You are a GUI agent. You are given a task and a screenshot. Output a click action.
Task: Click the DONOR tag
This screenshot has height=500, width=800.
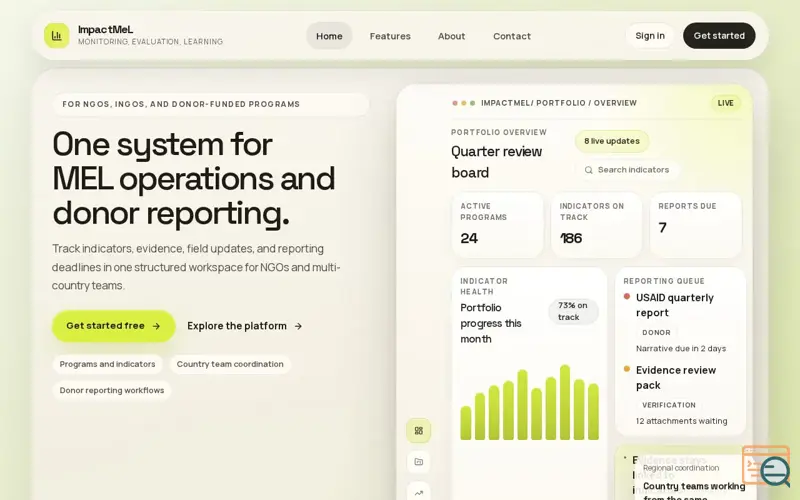click(x=656, y=333)
